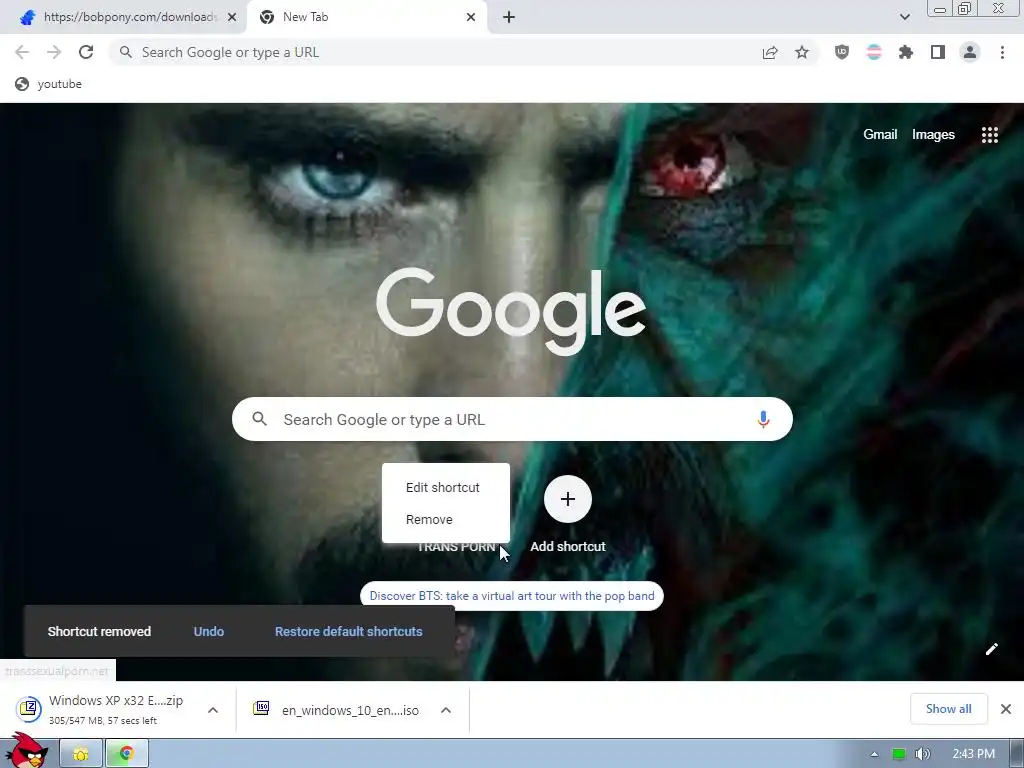The width and height of the screenshot is (1024, 768).
Task: Reload the page with the refresh icon
Action: (86, 52)
